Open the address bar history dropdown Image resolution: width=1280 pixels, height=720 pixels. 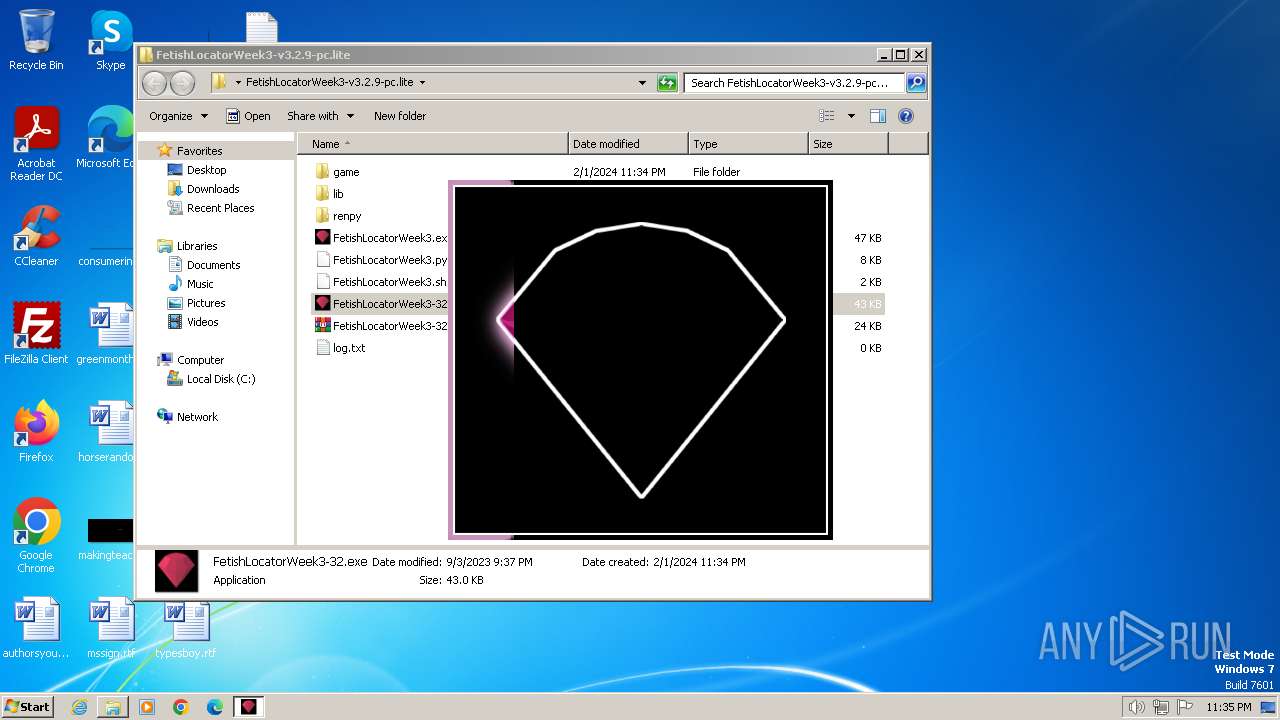[642, 83]
